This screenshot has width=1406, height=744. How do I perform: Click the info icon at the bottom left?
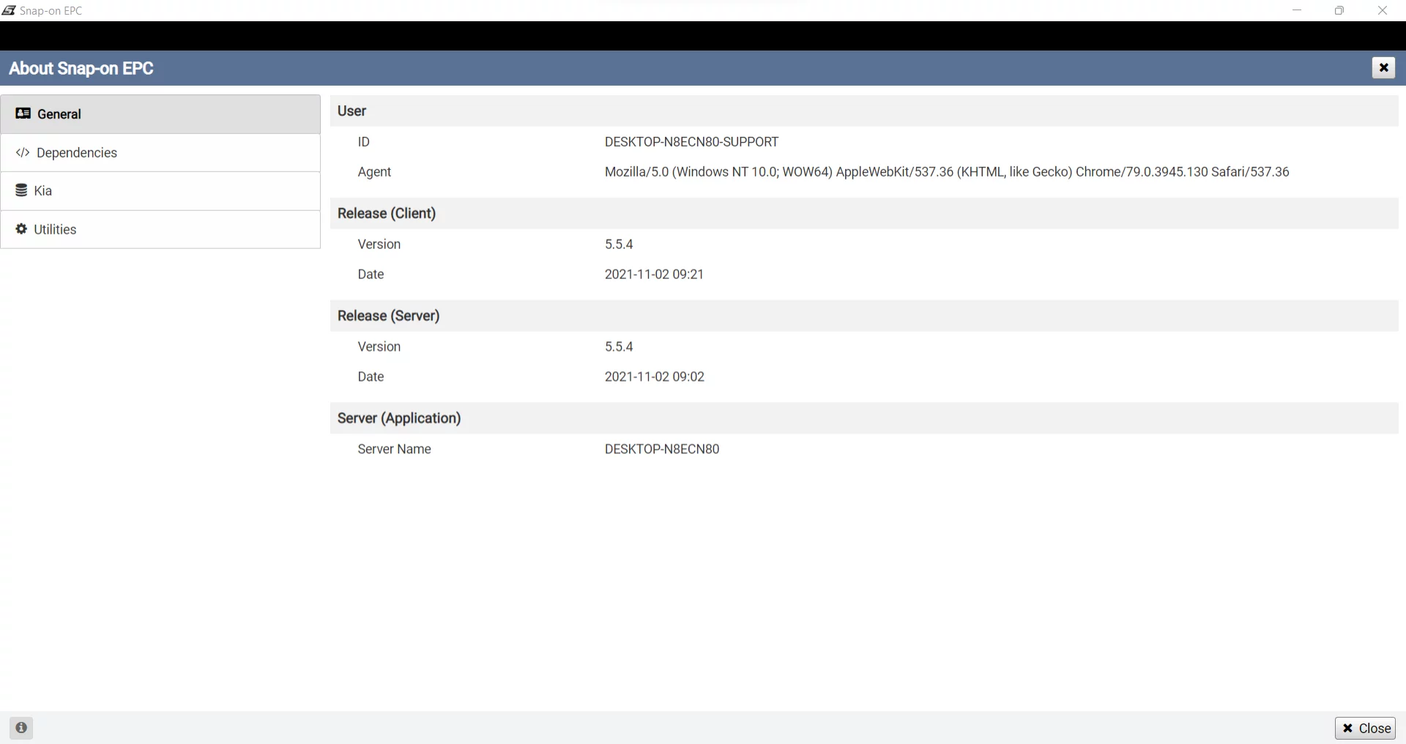(x=20, y=727)
